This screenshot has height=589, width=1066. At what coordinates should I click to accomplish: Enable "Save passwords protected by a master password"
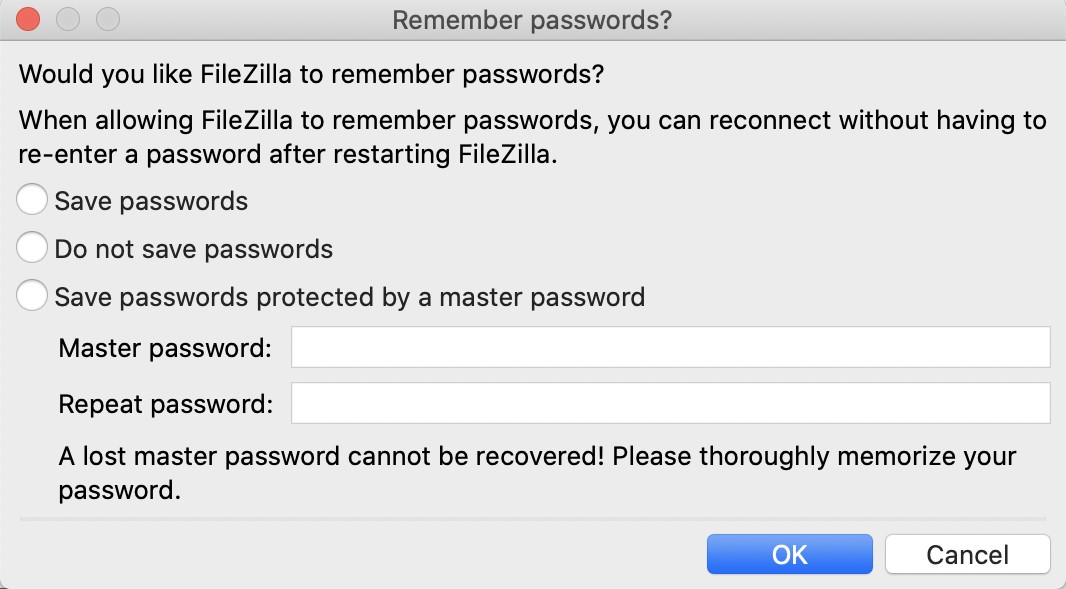click(x=31, y=295)
